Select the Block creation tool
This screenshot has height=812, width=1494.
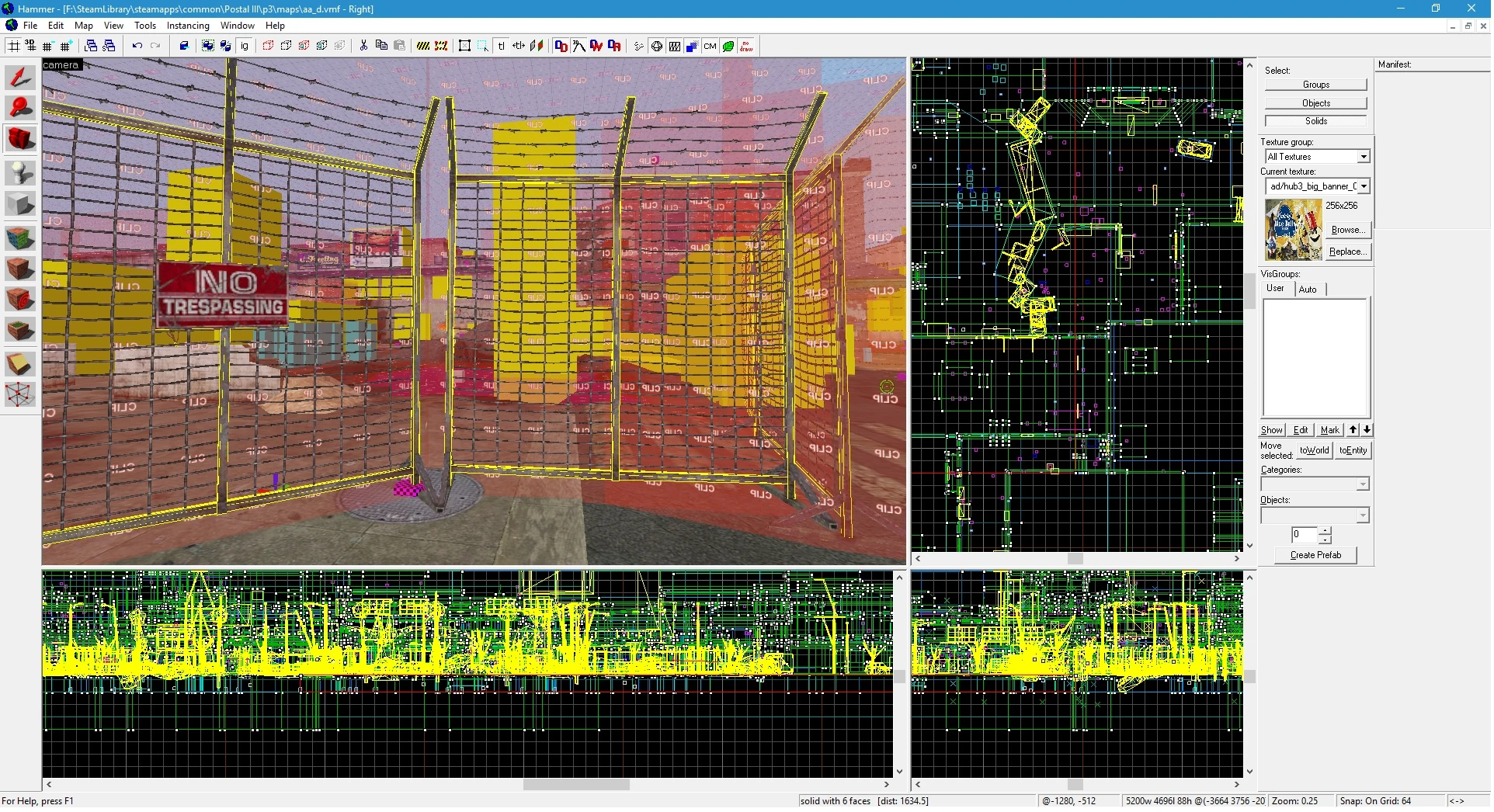[x=20, y=205]
